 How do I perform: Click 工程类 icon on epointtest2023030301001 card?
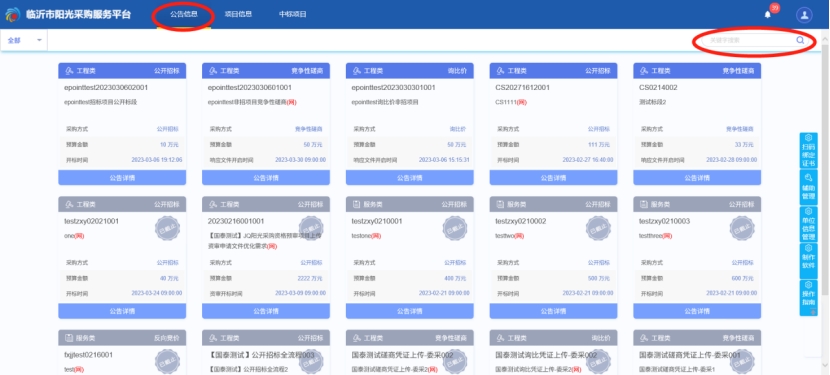coord(357,71)
